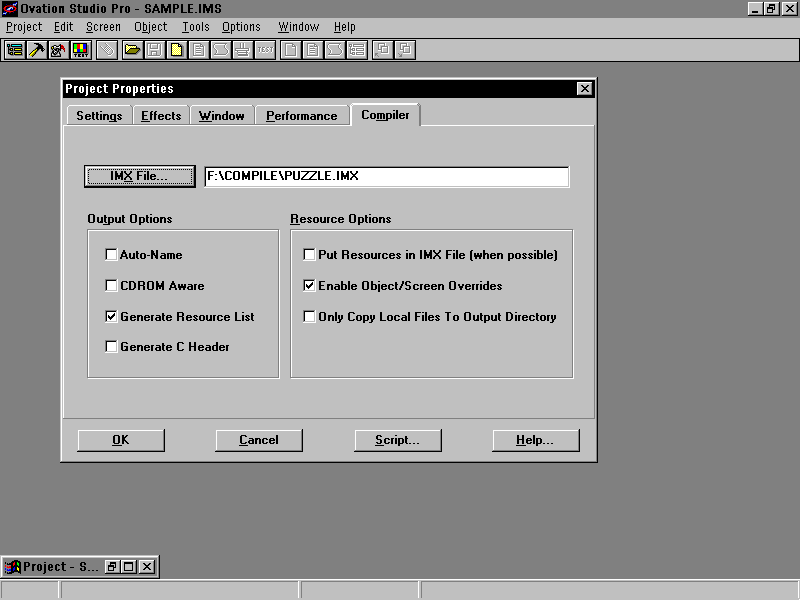Click Cancel in Project Properties

(259, 440)
